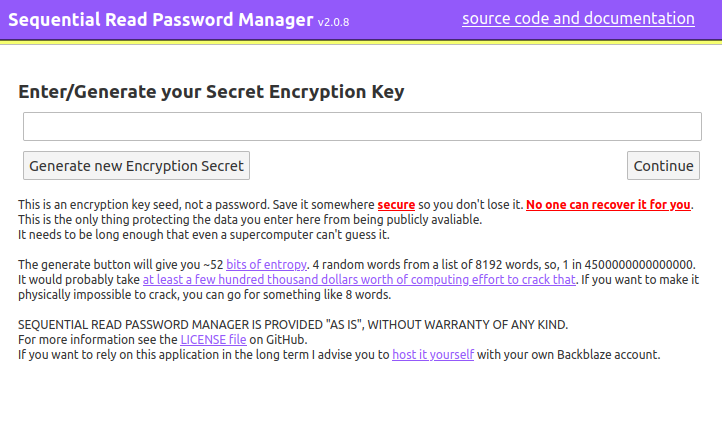Click the Enter/Generate your Secret Encryption Key heading
Viewport: 722px width, 425px height.
211,92
